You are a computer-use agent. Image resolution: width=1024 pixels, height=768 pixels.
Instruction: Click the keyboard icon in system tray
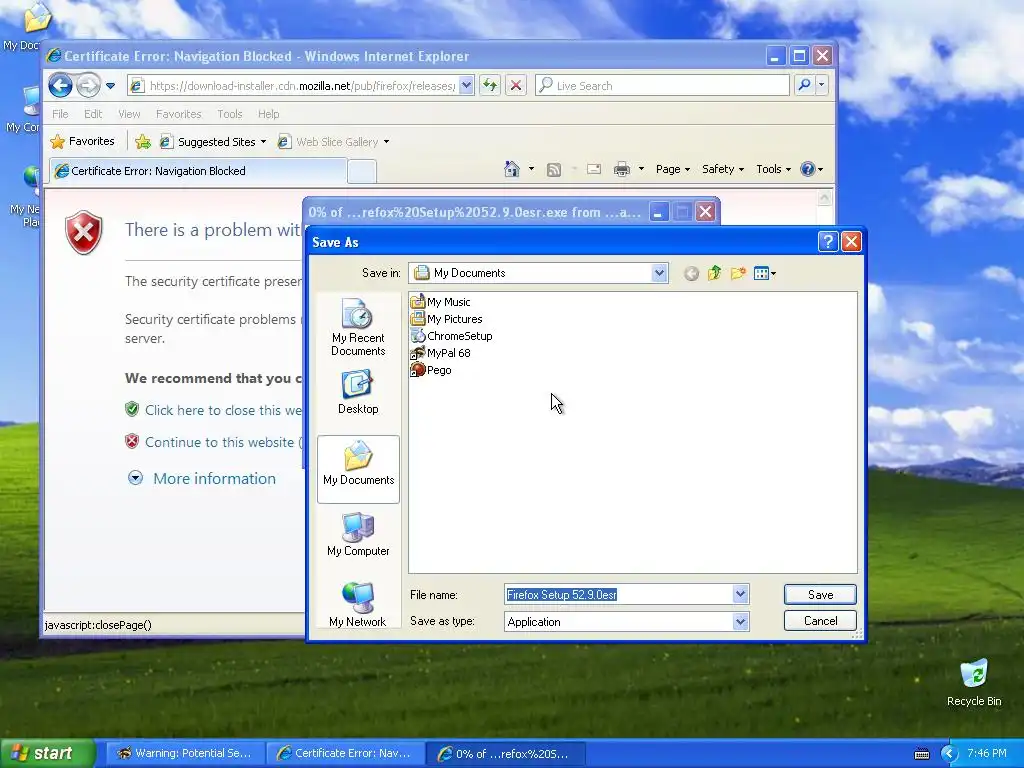pos(921,754)
